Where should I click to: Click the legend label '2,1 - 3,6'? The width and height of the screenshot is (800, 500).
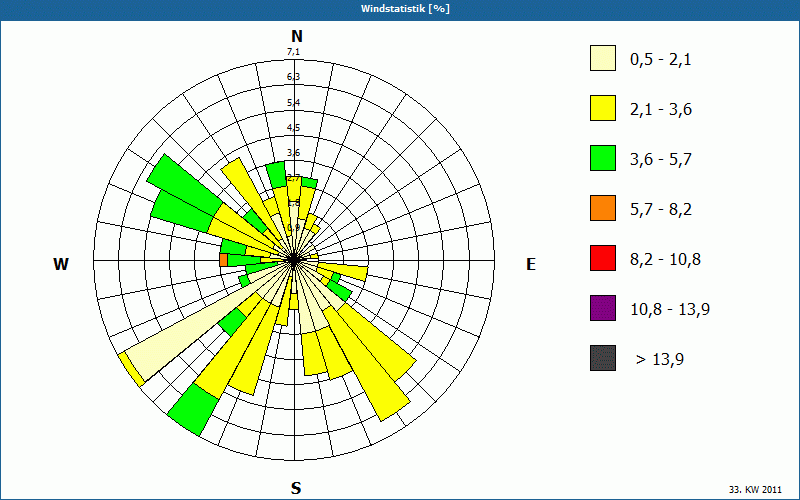[x=661, y=110]
